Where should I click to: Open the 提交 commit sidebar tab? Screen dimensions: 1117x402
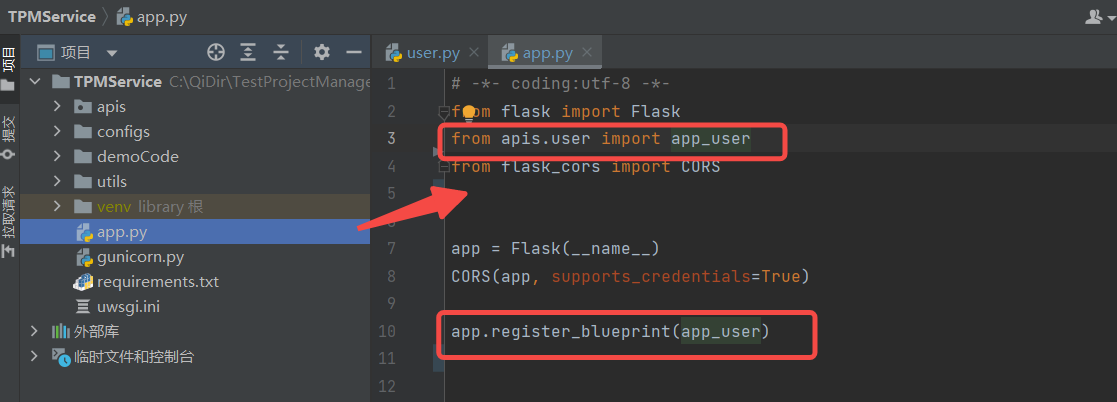9,137
